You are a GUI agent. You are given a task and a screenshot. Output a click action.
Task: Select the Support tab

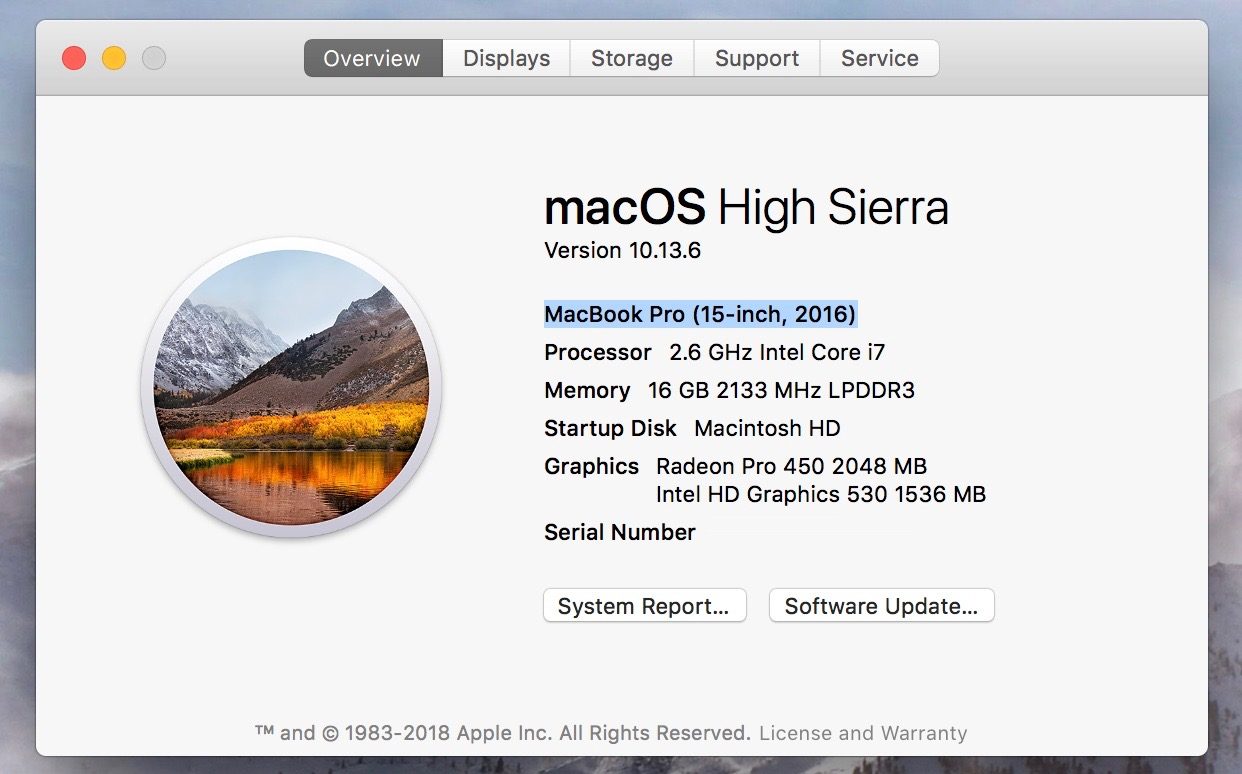pos(756,58)
